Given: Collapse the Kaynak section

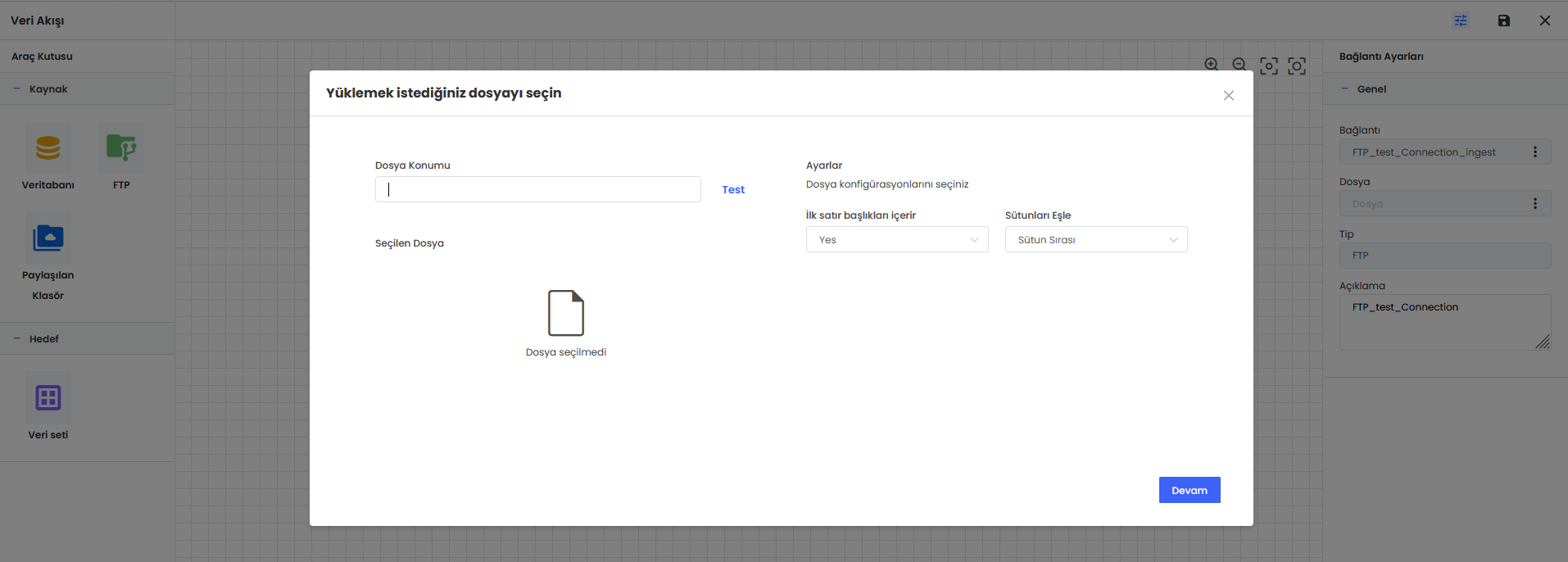Looking at the screenshot, I should [x=17, y=89].
